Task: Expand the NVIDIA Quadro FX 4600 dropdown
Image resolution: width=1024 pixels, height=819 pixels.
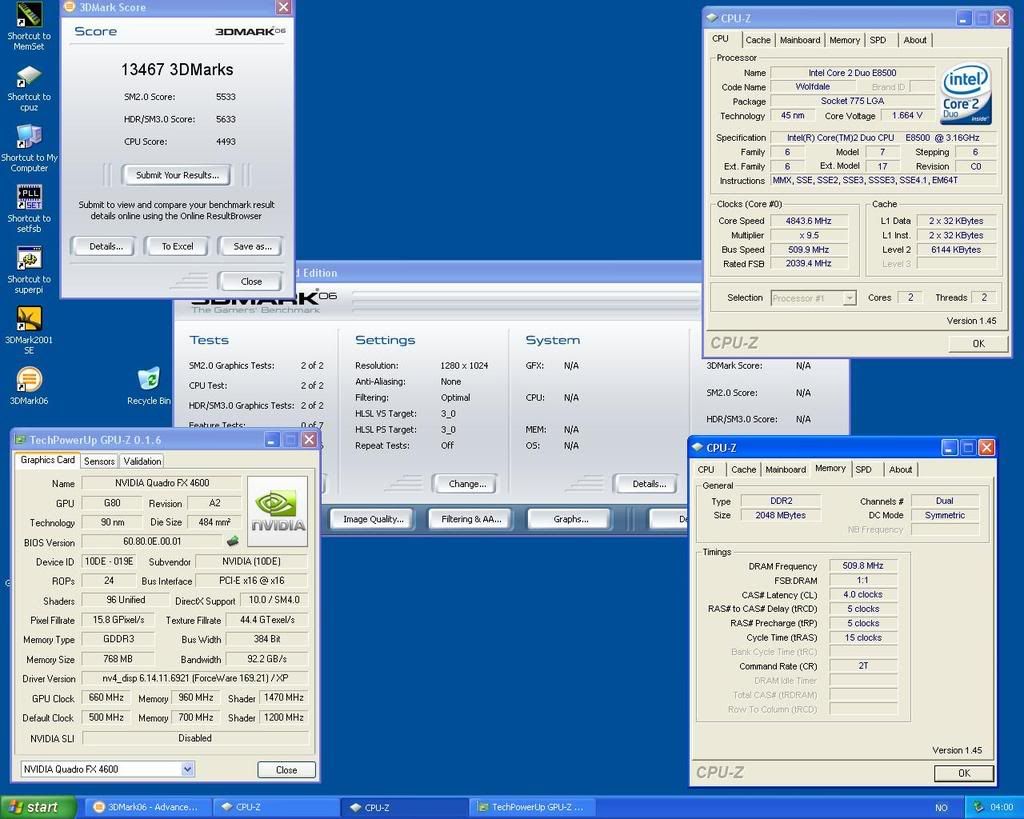Action: (187, 769)
